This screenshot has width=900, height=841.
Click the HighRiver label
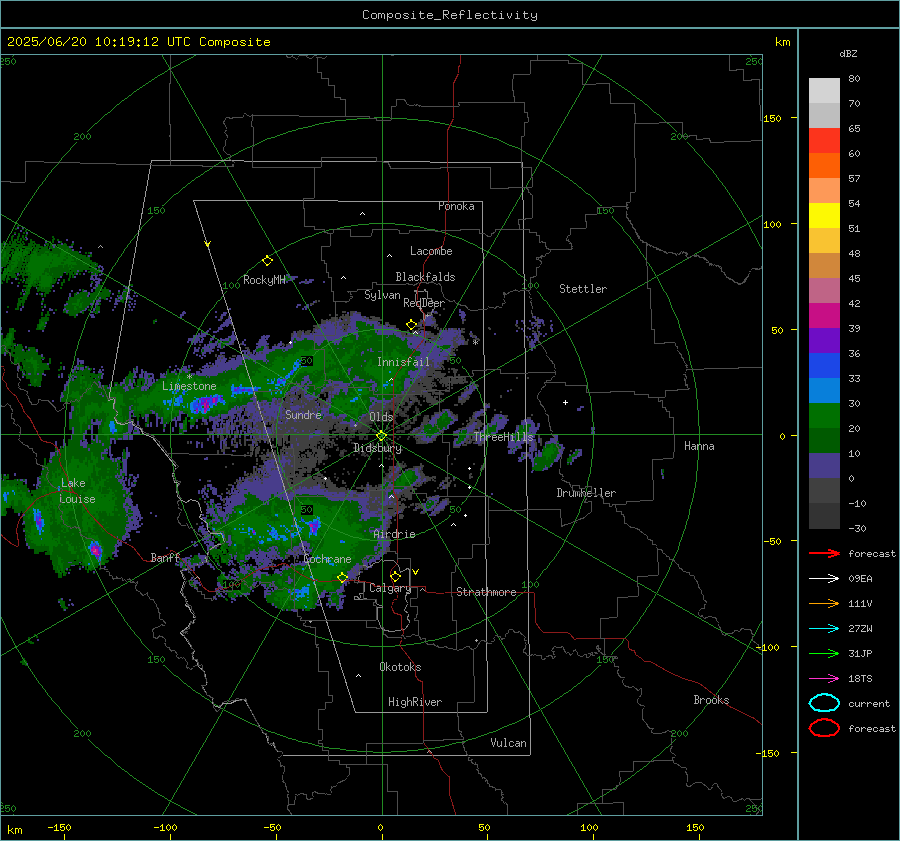(x=415, y=702)
